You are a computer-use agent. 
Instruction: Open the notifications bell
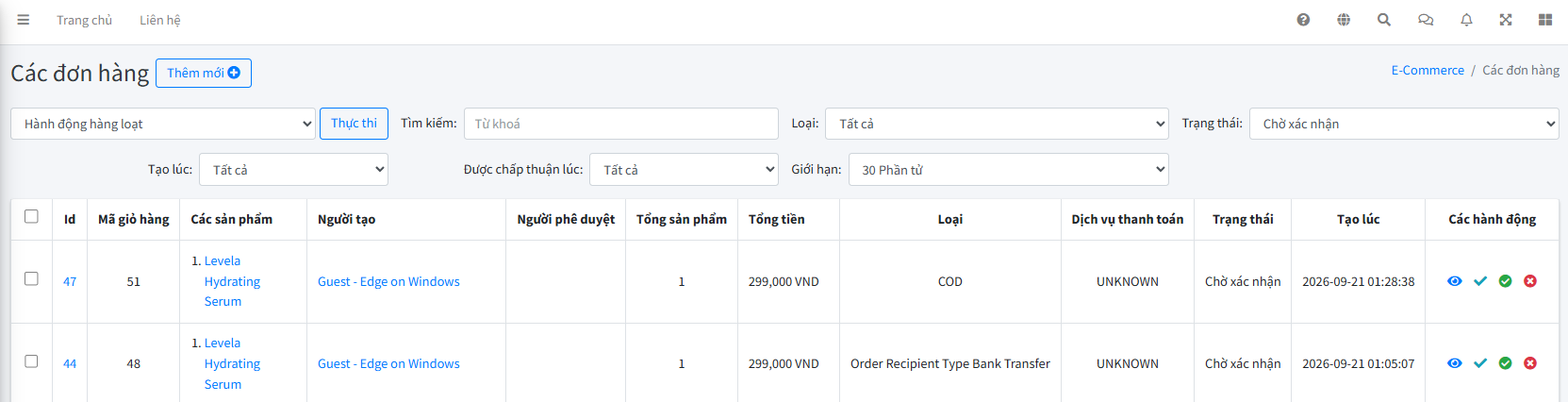[x=1466, y=20]
